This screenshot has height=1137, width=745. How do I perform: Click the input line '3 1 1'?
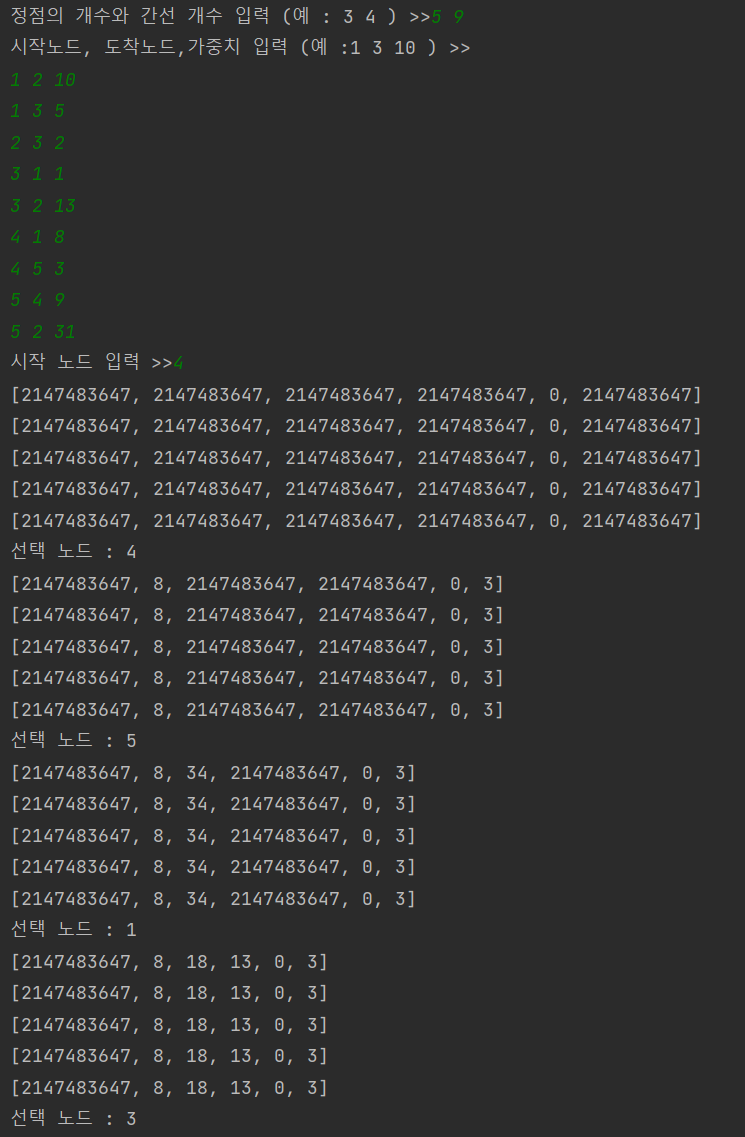(38, 174)
